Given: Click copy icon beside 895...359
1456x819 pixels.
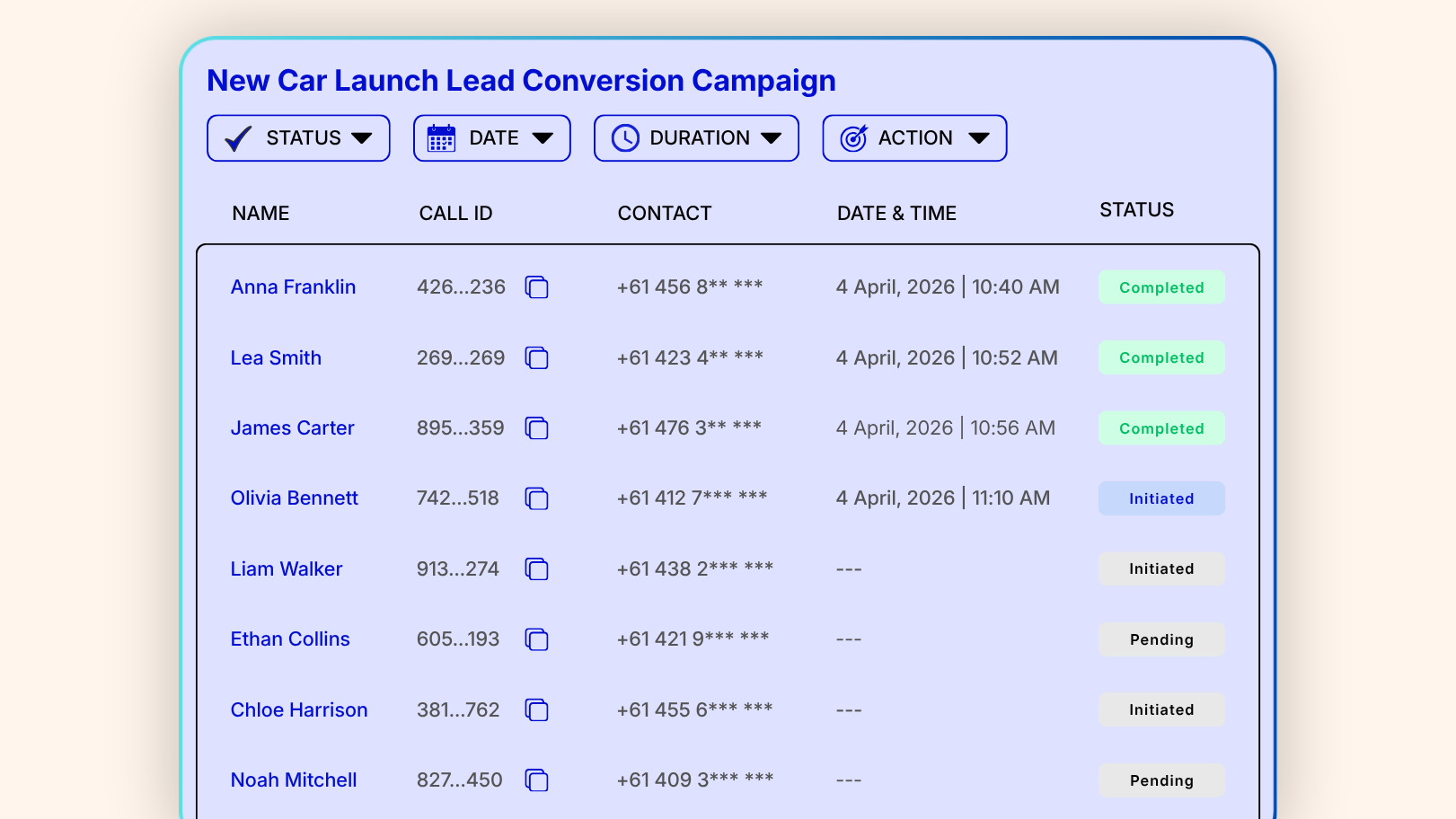Looking at the screenshot, I should tap(536, 428).
